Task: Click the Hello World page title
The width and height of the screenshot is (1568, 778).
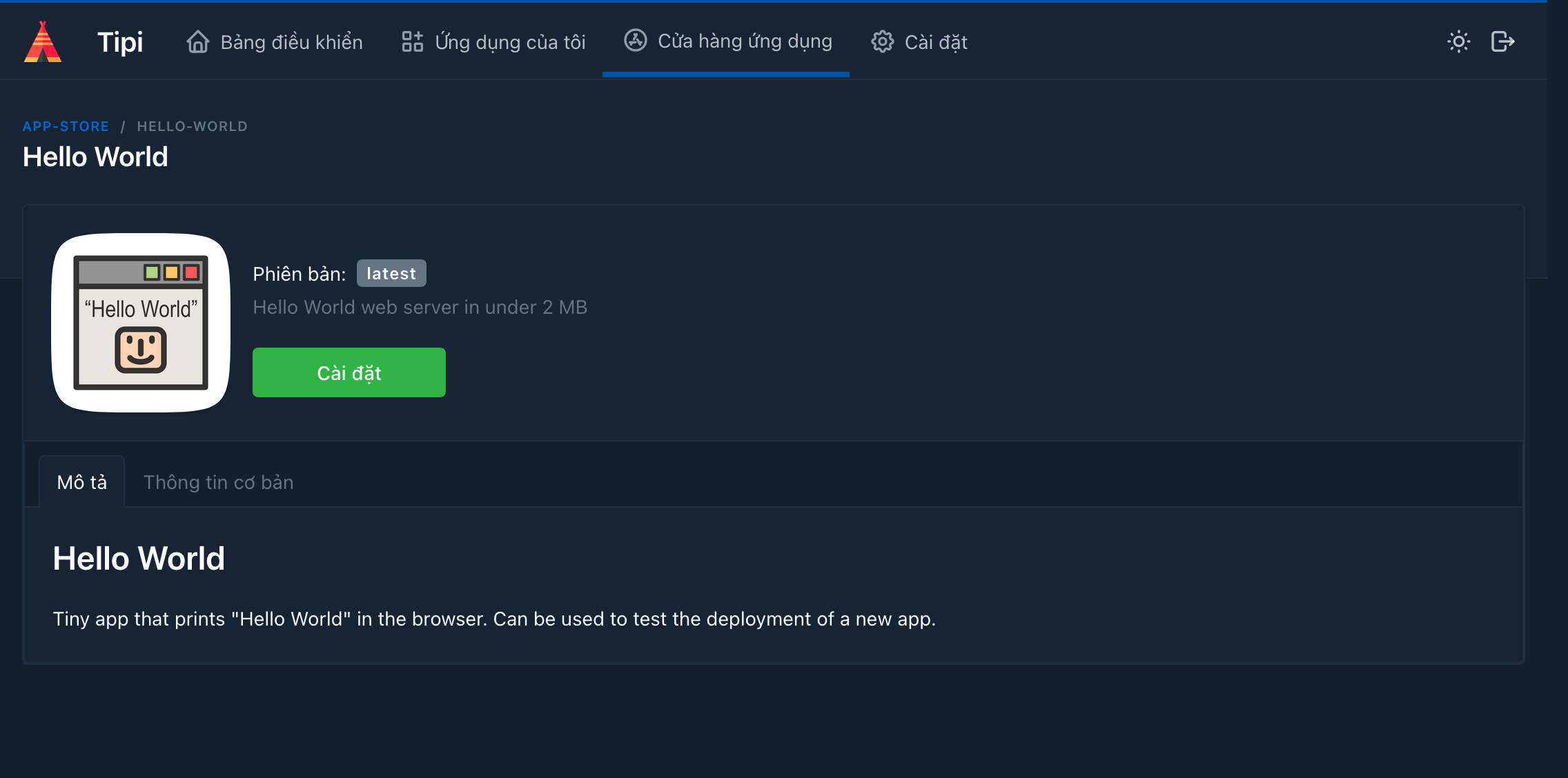Action: tap(95, 157)
